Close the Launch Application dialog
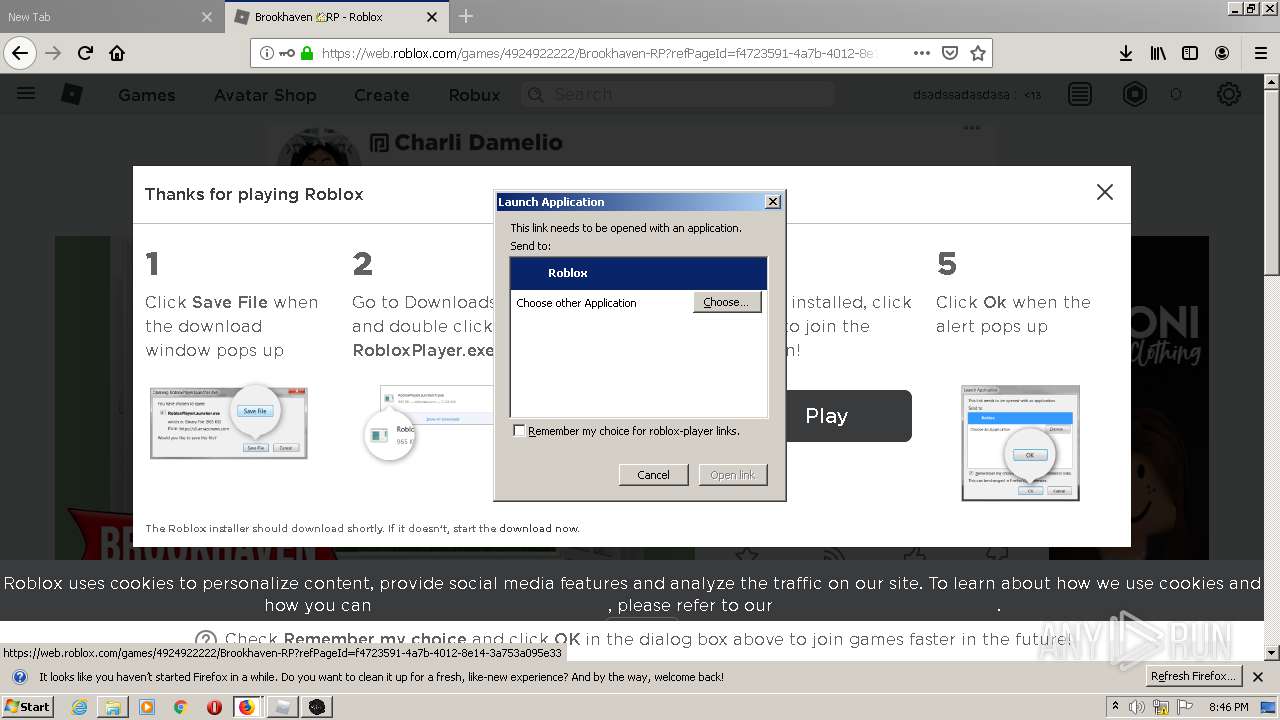Image resolution: width=1280 pixels, height=720 pixels. tap(772, 201)
